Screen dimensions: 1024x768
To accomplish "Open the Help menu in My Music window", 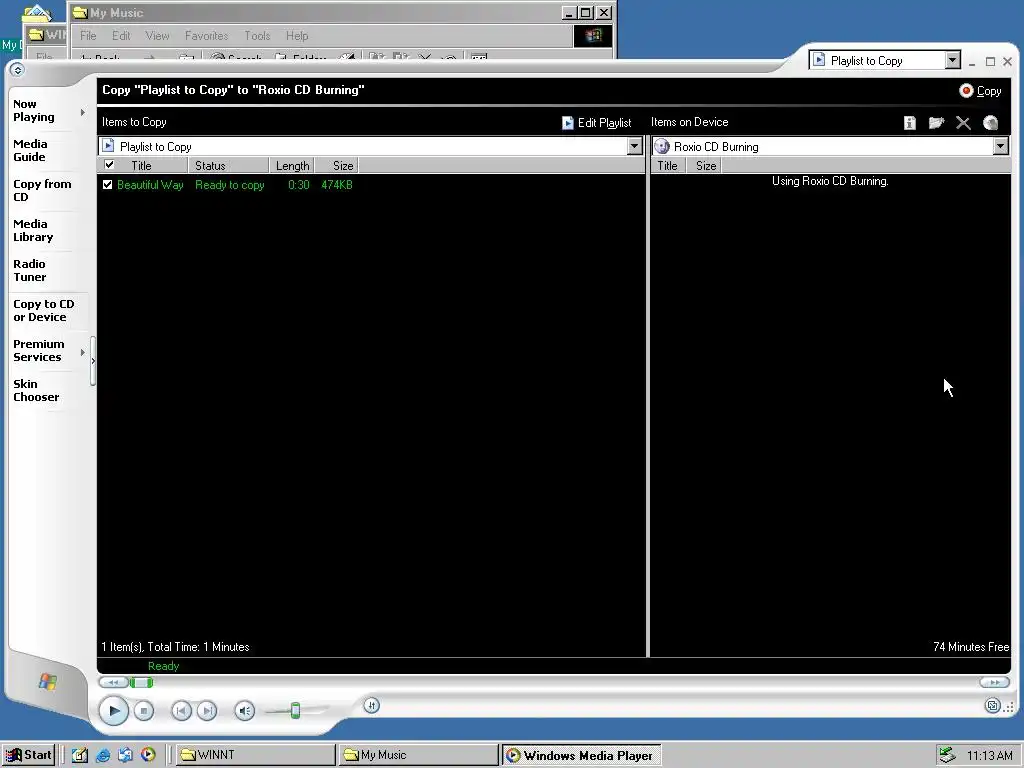I will point(297,36).
